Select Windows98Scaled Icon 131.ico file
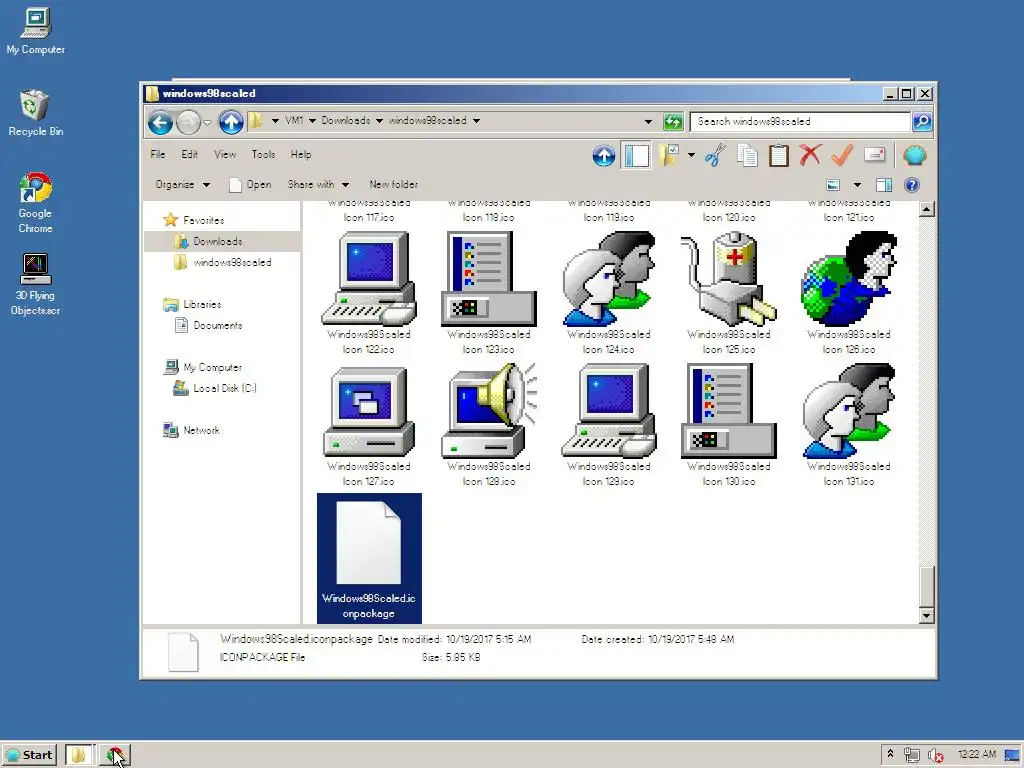Screen dimensions: 1024x768 [849, 425]
